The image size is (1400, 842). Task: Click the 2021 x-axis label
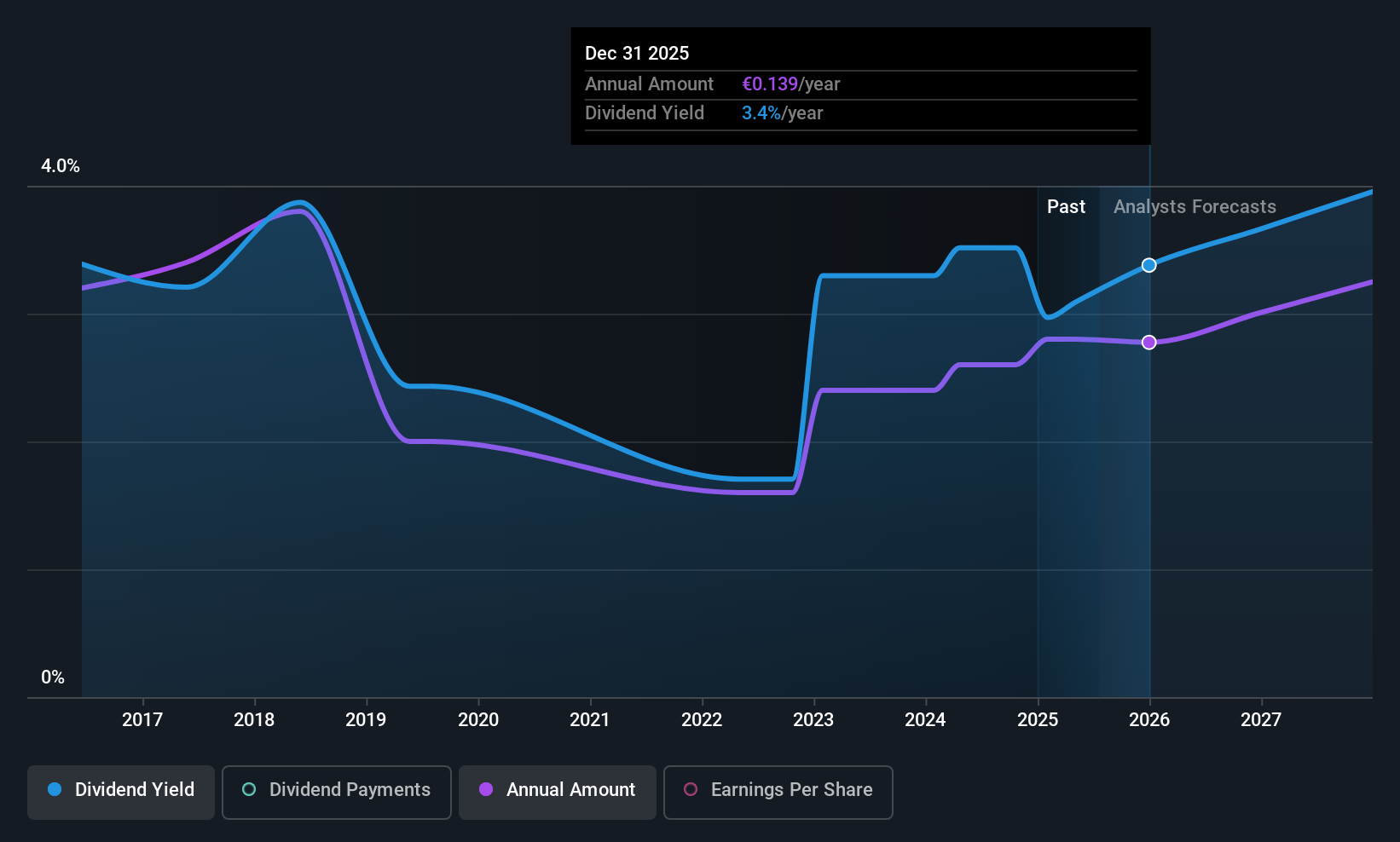(x=590, y=720)
